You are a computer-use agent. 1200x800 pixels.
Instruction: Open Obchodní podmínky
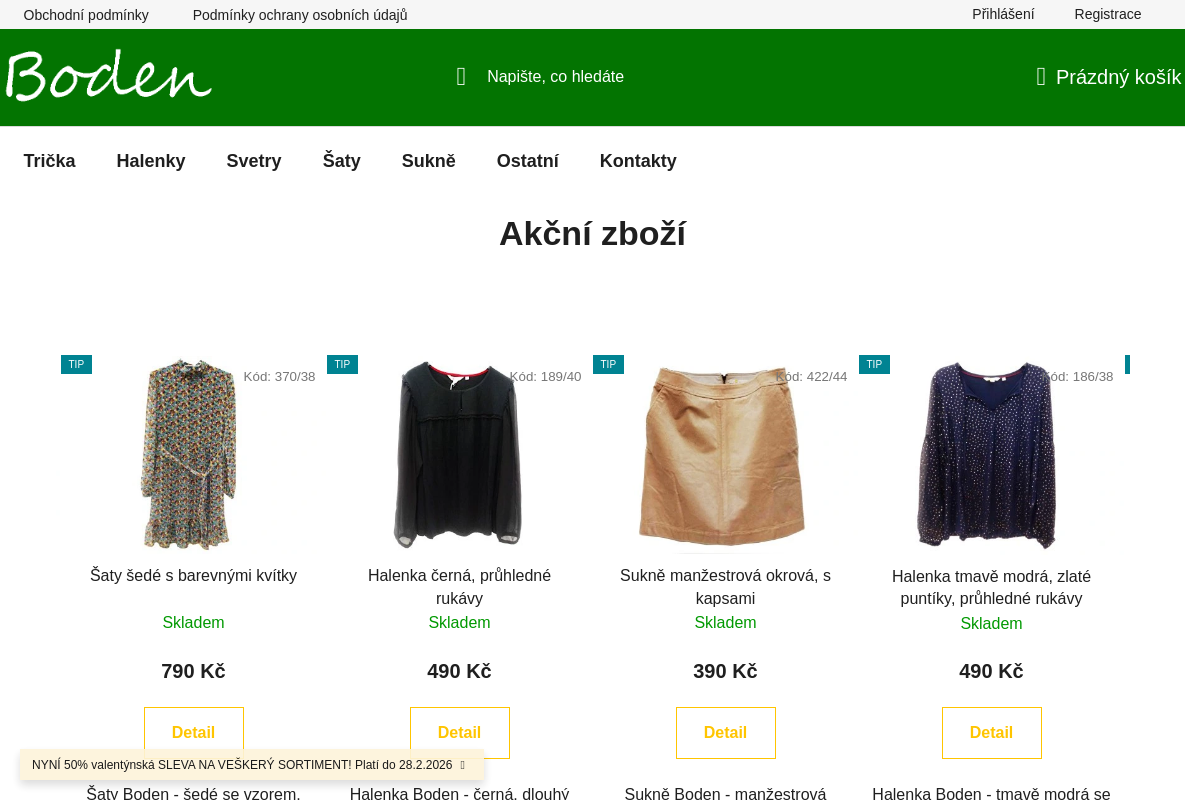point(85,14)
